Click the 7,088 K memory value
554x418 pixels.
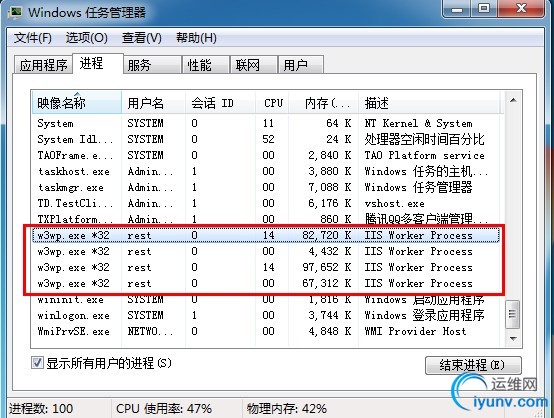tap(330, 187)
